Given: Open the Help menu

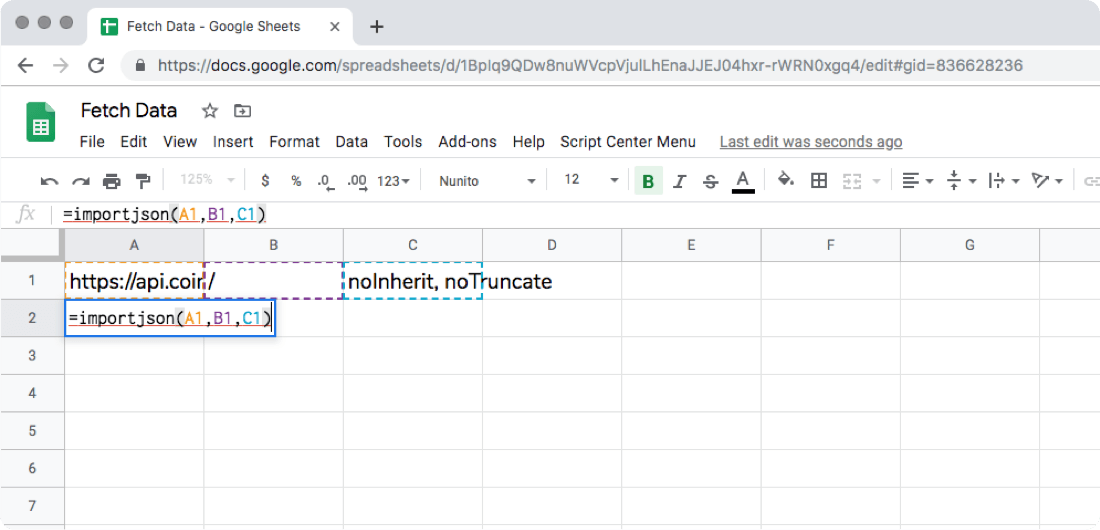Looking at the screenshot, I should pos(528,142).
